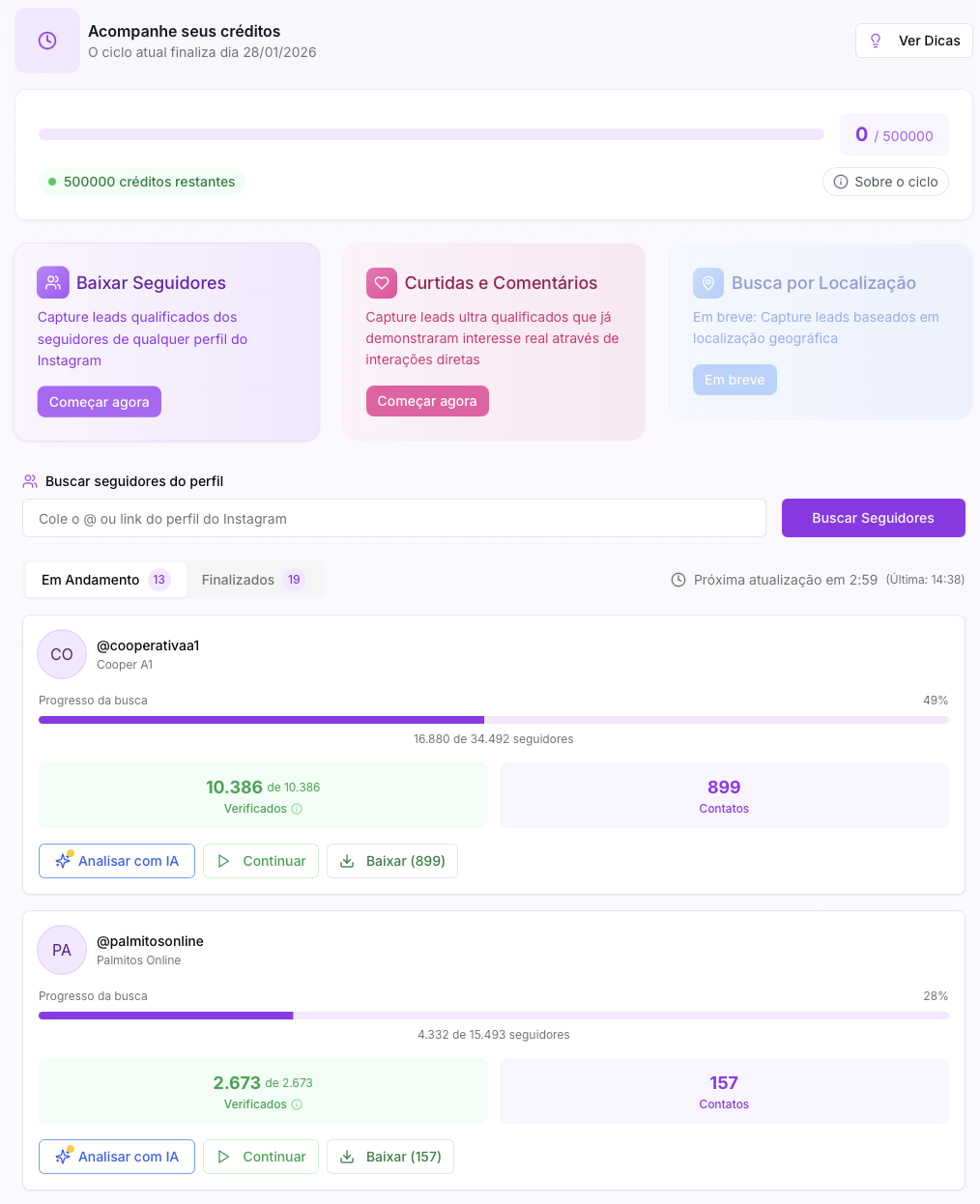This screenshot has width=980, height=1204.
Task: Click Começar agora on Baixar Seguidores
Action: click(x=99, y=401)
